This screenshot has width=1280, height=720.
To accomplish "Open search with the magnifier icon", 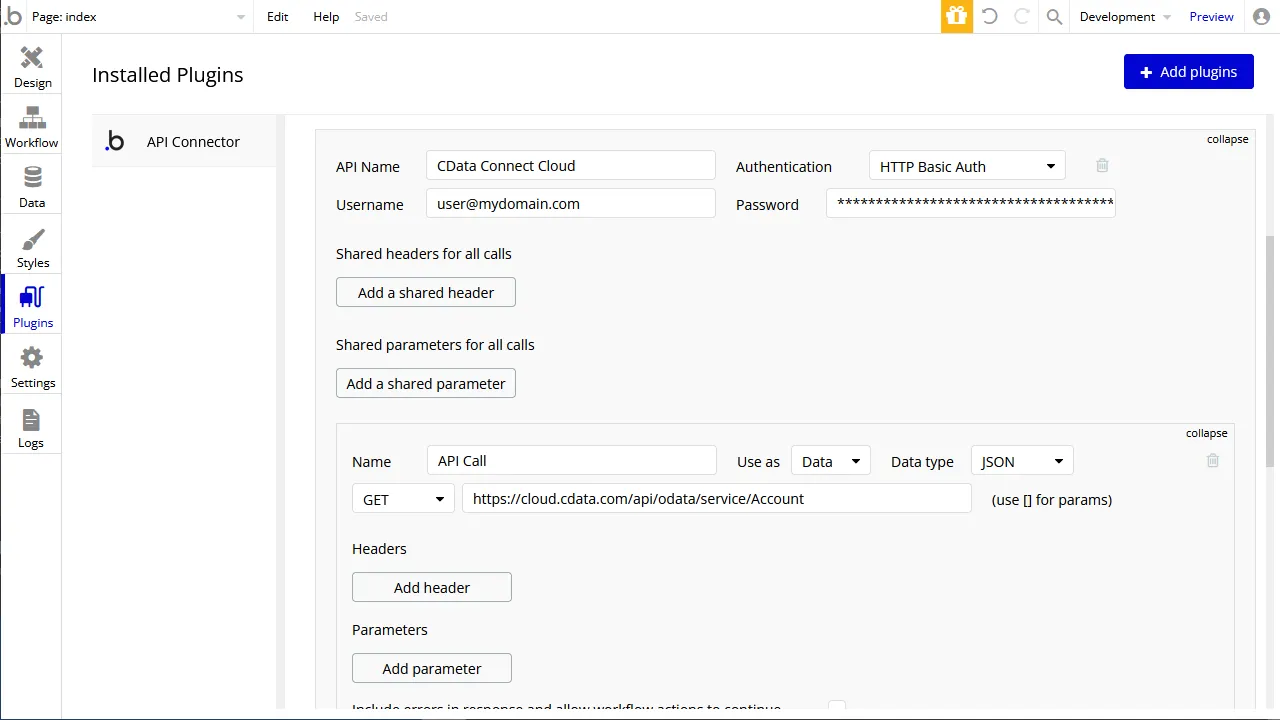I will pyautogui.click(x=1053, y=16).
